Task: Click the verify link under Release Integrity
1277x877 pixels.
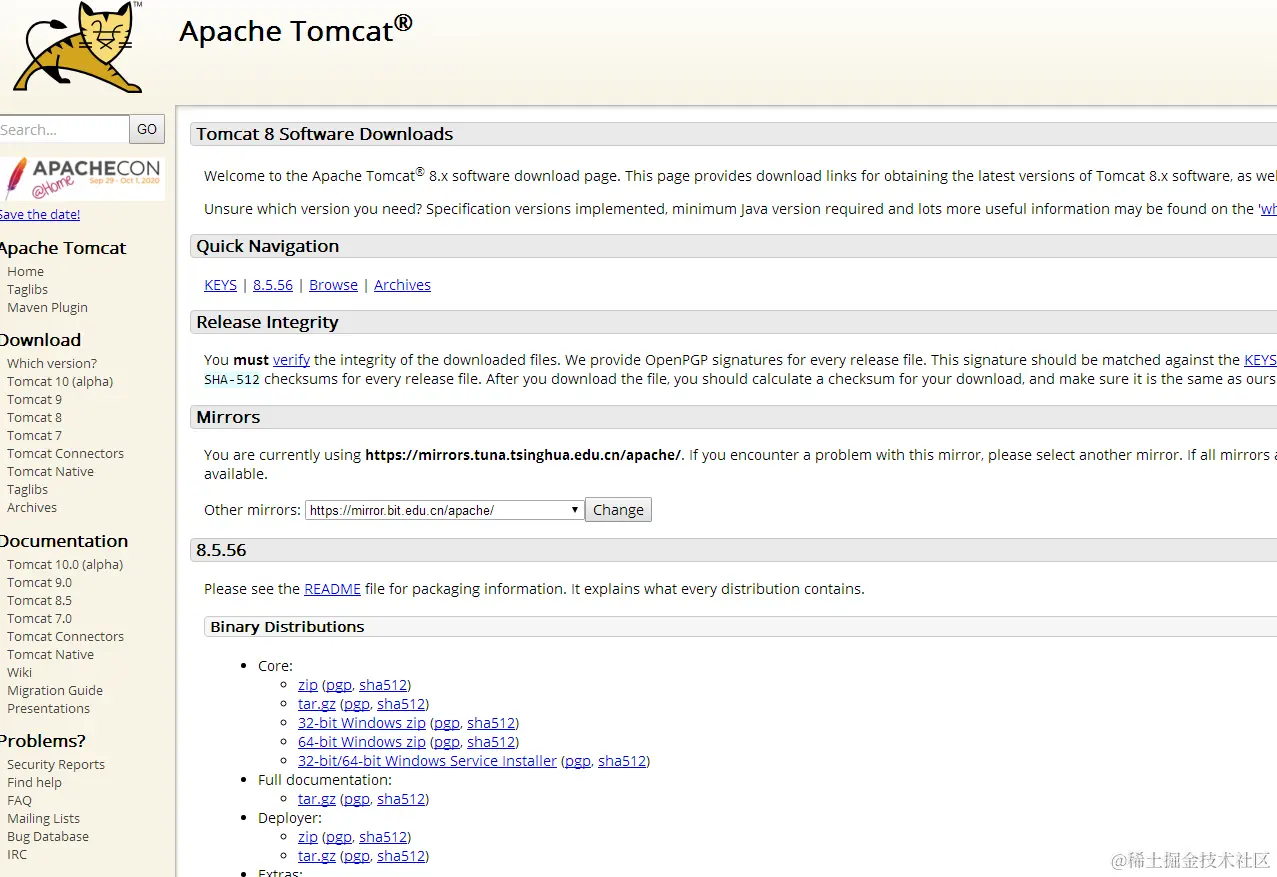Action: (x=291, y=360)
